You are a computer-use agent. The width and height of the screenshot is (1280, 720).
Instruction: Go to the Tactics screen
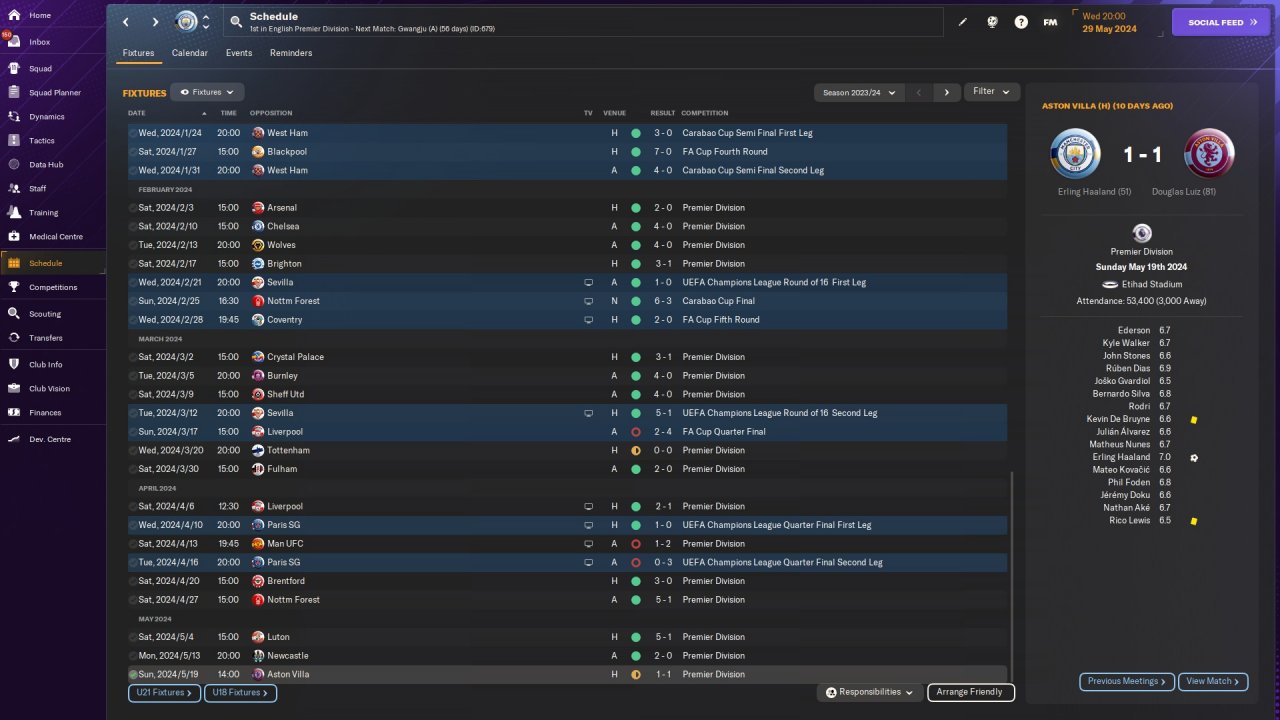pos(42,141)
